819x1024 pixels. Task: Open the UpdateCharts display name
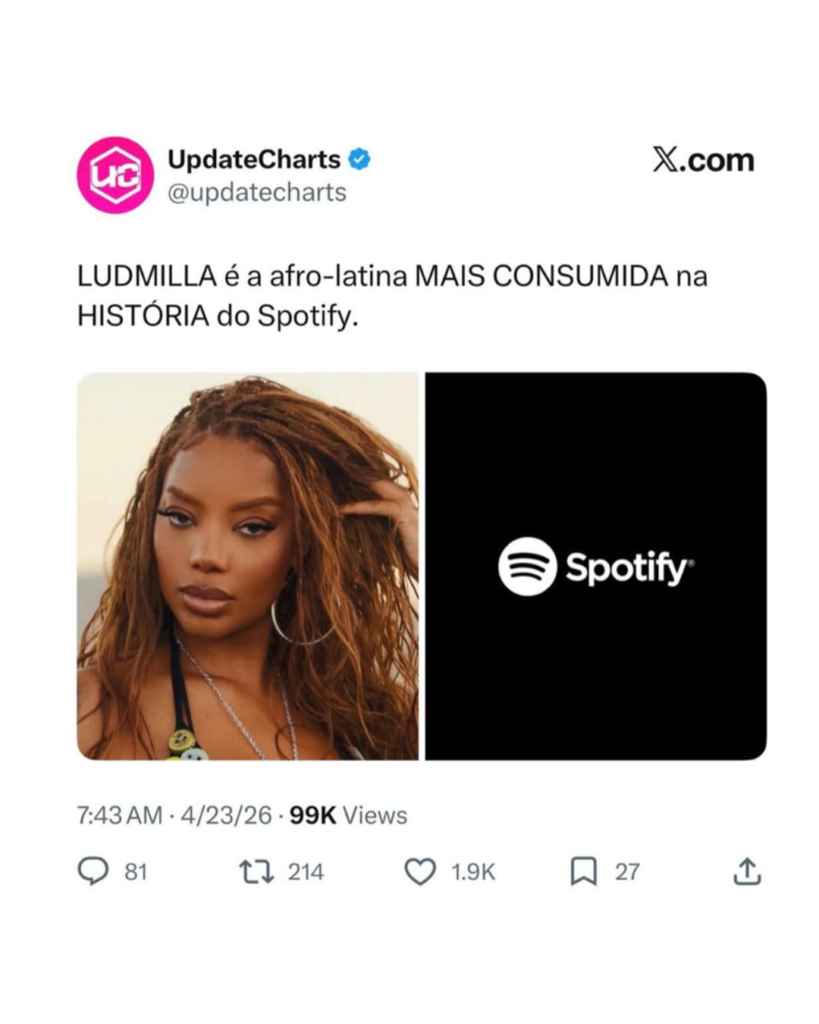click(254, 159)
